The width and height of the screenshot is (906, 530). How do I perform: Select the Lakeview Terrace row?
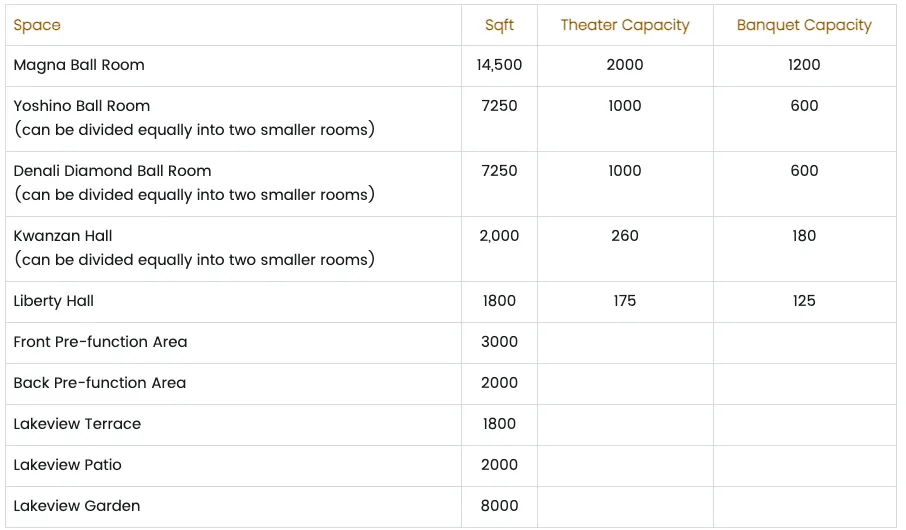[451, 424]
